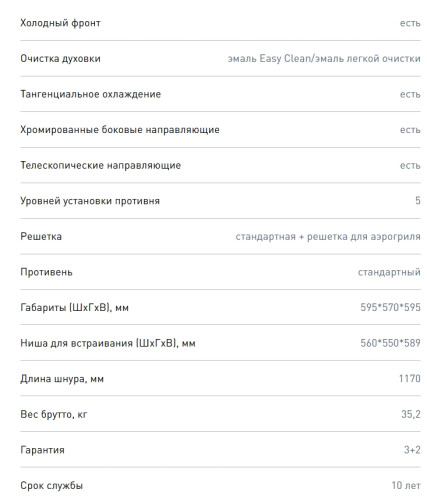Viewport: 427px width, 500px height.
Task: Select the 'Очистка духовки' row label
Action: point(60,59)
